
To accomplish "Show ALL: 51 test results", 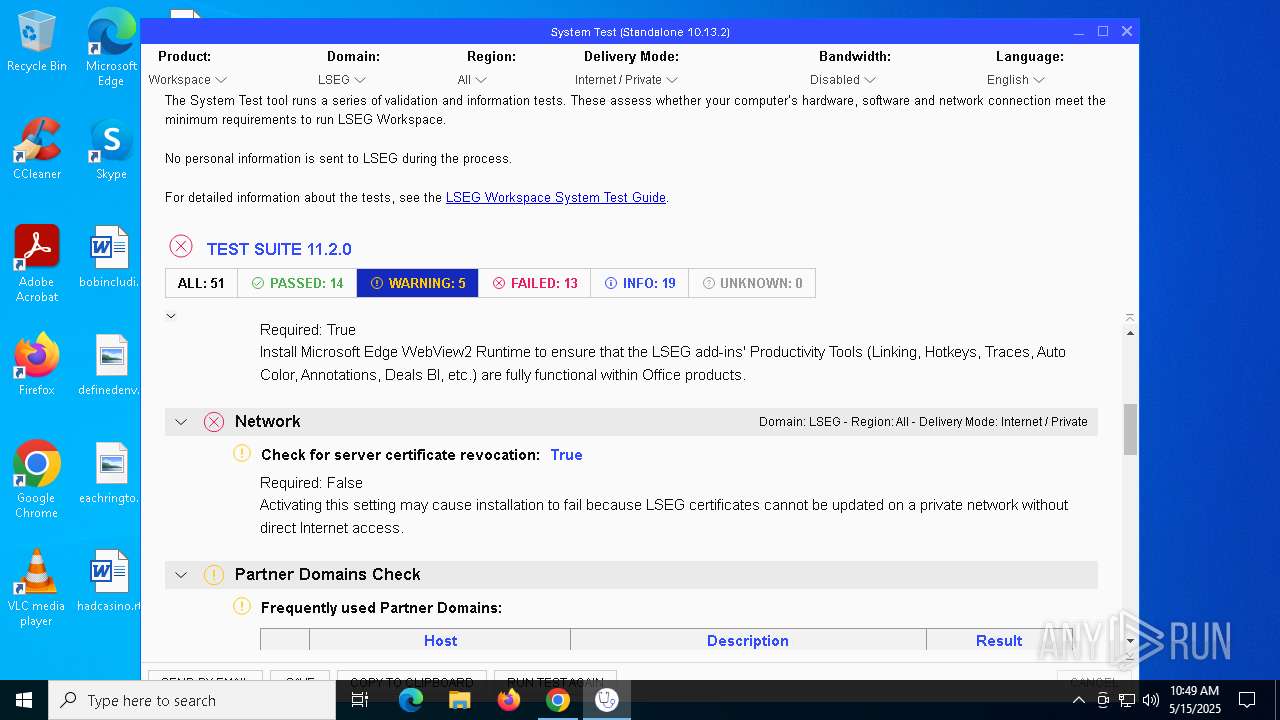I will [201, 283].
